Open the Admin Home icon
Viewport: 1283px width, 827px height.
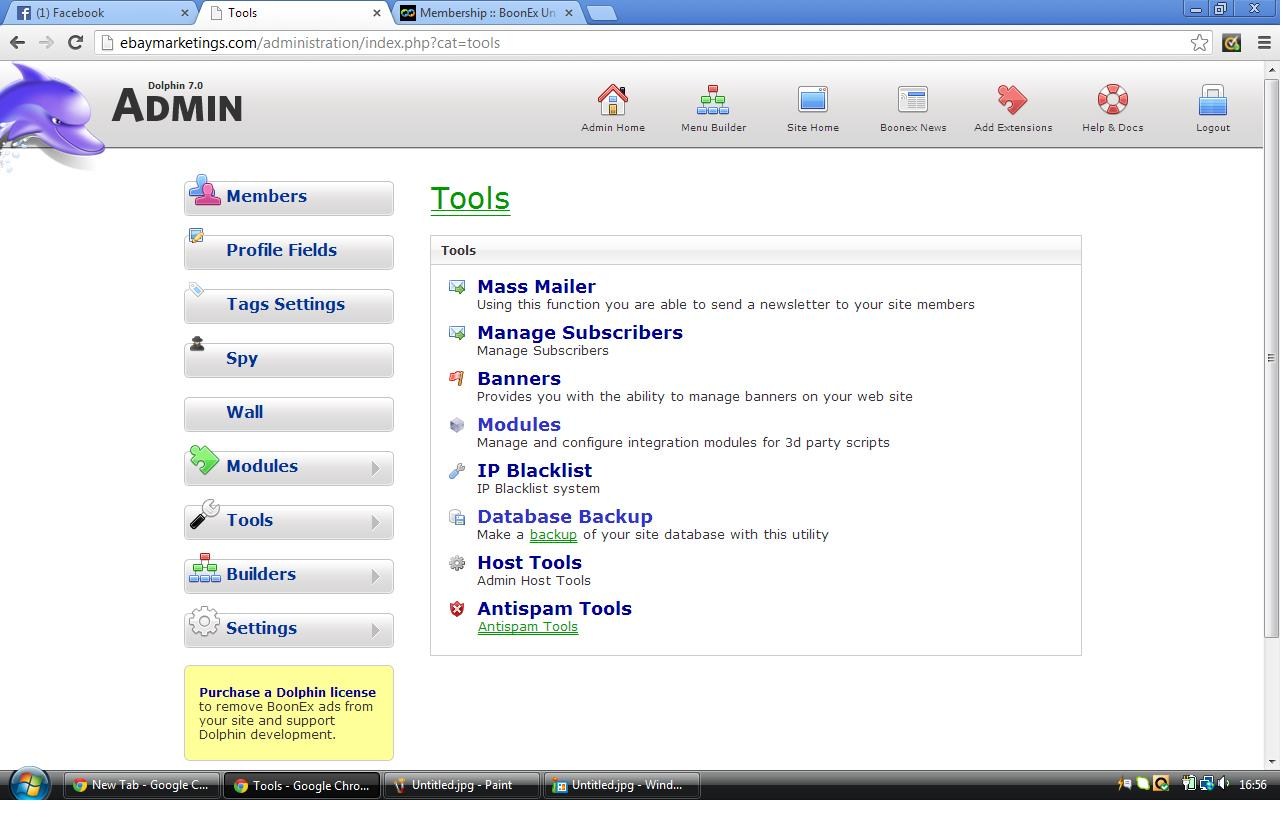pos(613,100)
